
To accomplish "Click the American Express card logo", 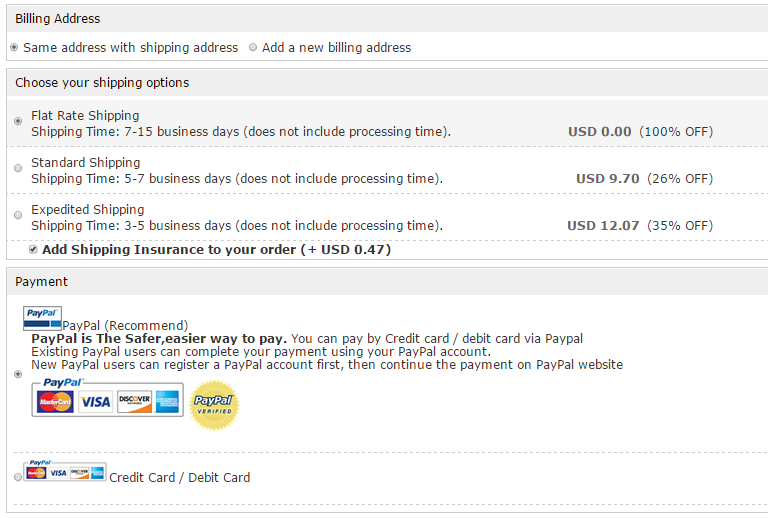I will [166, 402].
